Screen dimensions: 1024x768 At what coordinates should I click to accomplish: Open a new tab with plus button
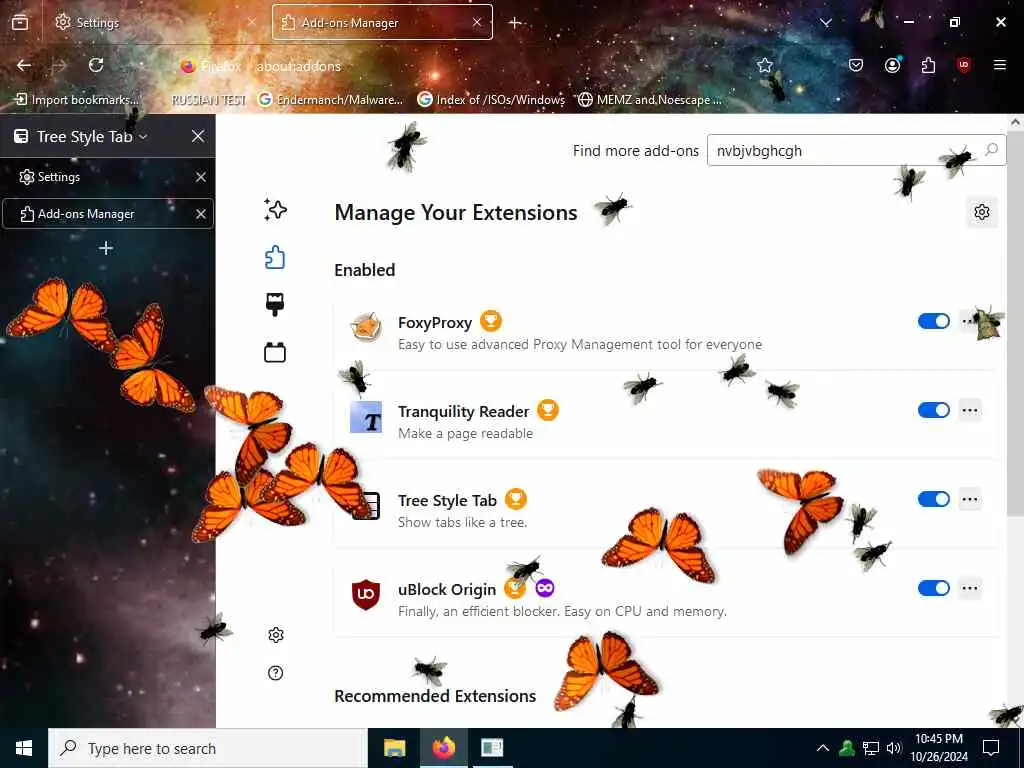point(515,23)
